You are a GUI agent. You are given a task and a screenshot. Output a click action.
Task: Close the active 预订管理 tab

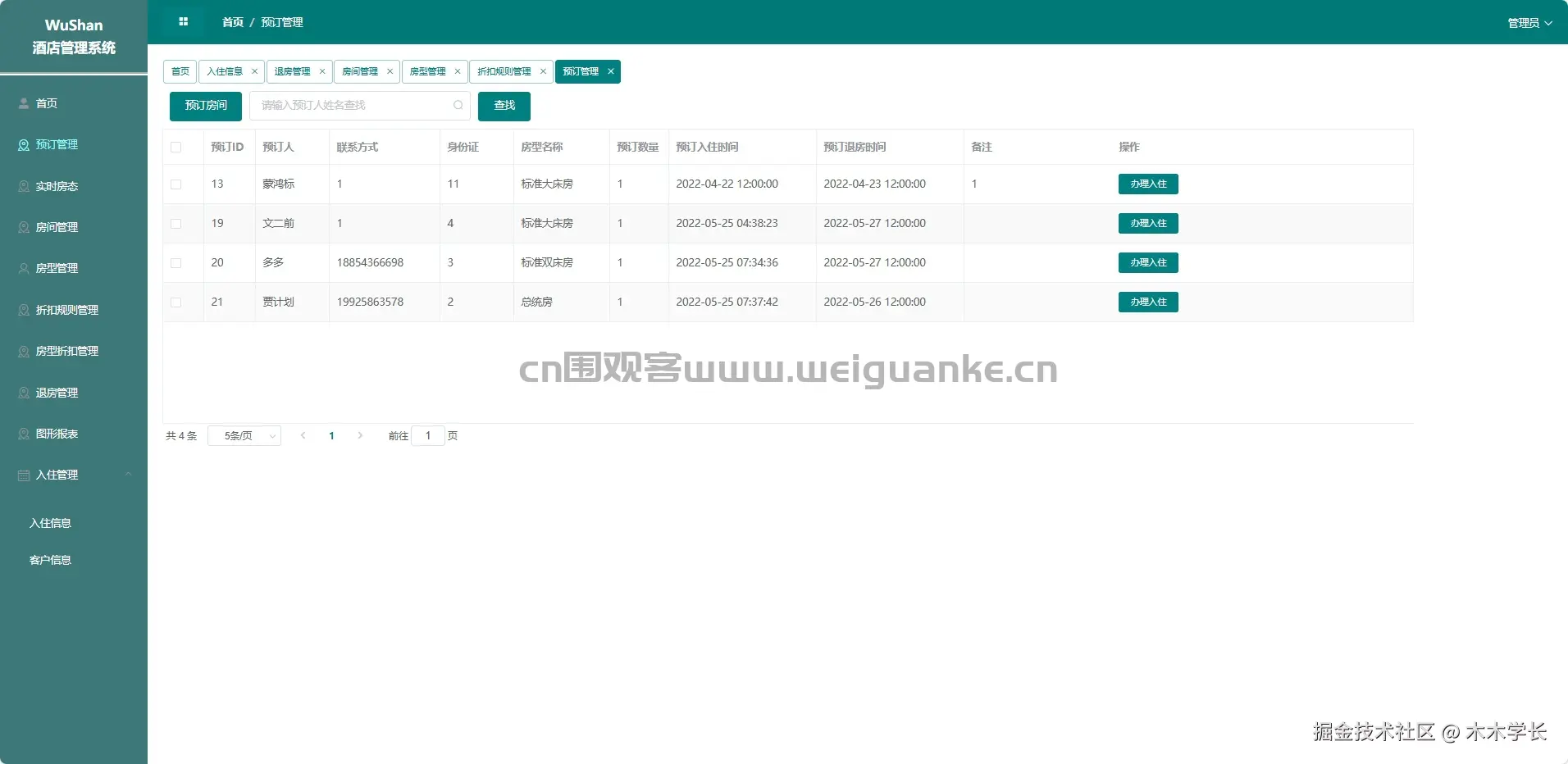[x=611, y=71]
